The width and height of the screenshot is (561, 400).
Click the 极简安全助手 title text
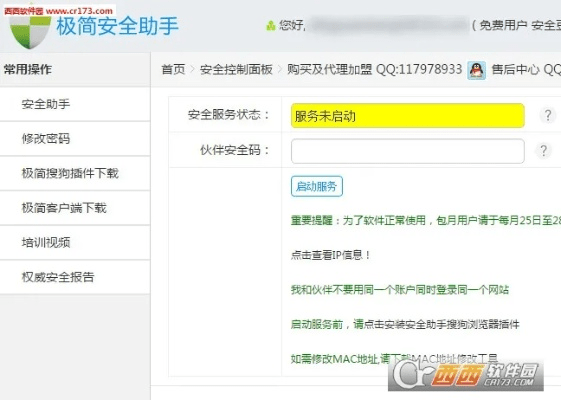pos(117,26)
